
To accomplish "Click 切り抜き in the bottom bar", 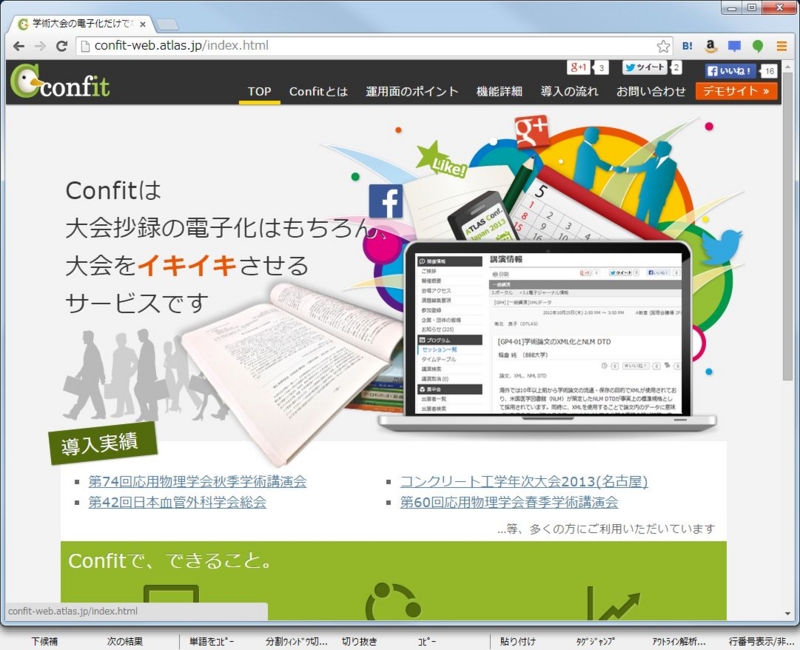I will (x=359, y=641).
